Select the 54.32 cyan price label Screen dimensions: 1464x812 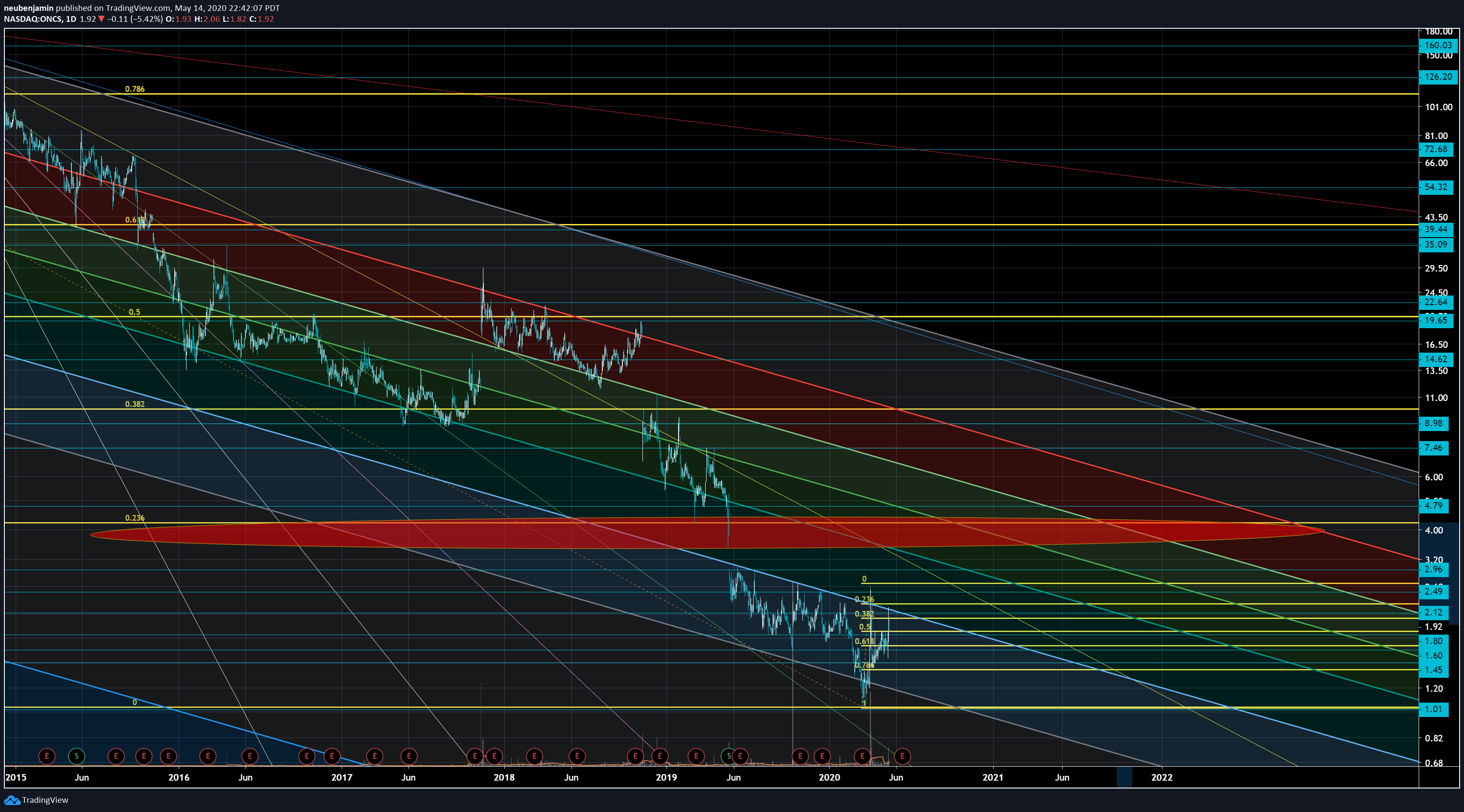pos(1436,187)
